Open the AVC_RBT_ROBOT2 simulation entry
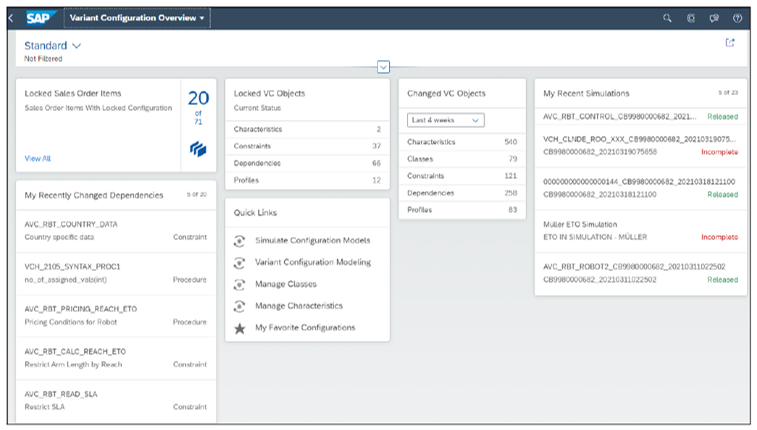757x430 pixels. pos(641,273)
